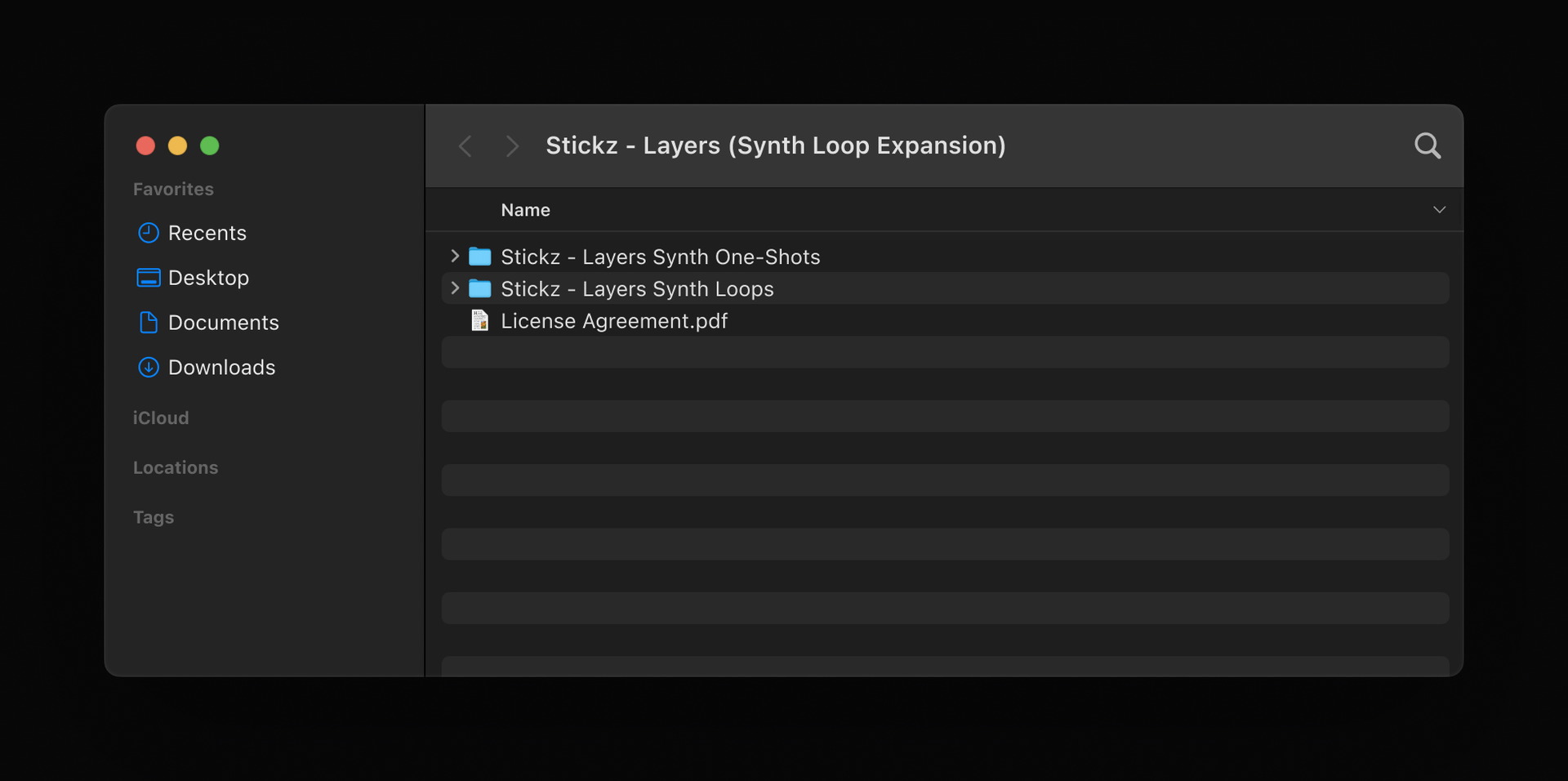Sort by the Name column header
Image resolution: width=1568 pixels, height=781 pixels.
coord(525,210)
